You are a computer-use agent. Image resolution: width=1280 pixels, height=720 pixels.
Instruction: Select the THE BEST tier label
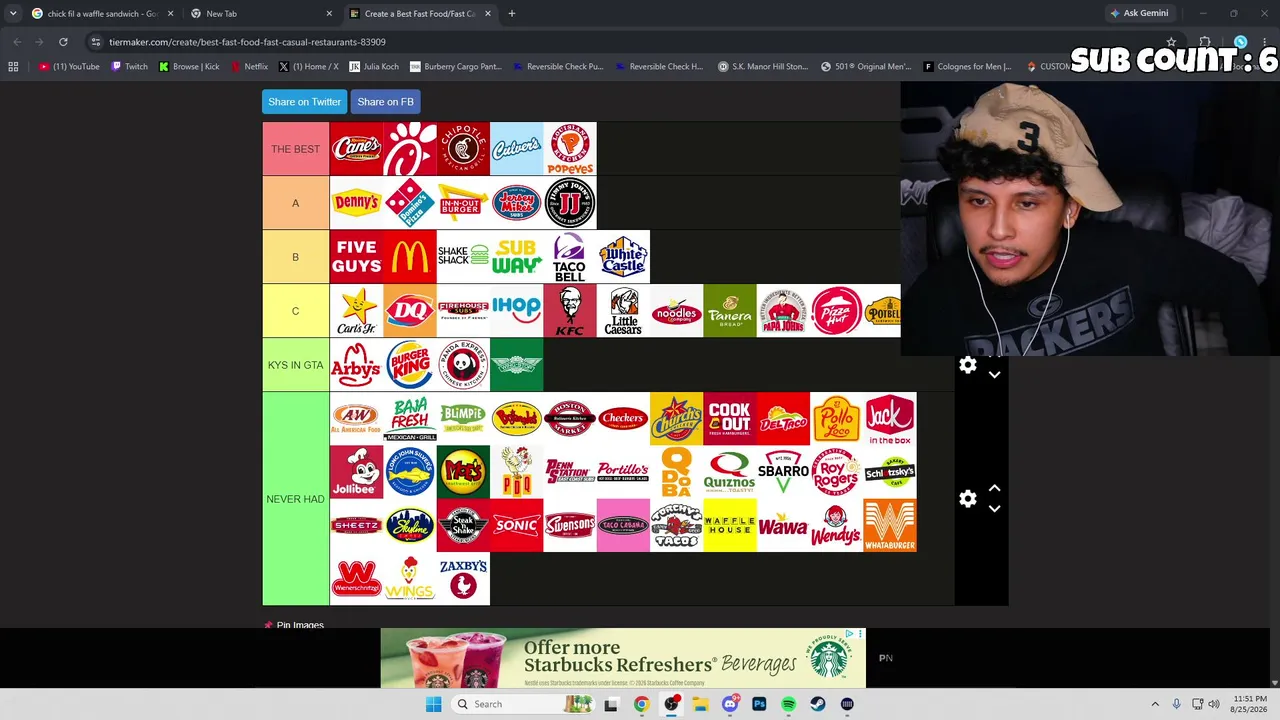click(x=296, y=149)
